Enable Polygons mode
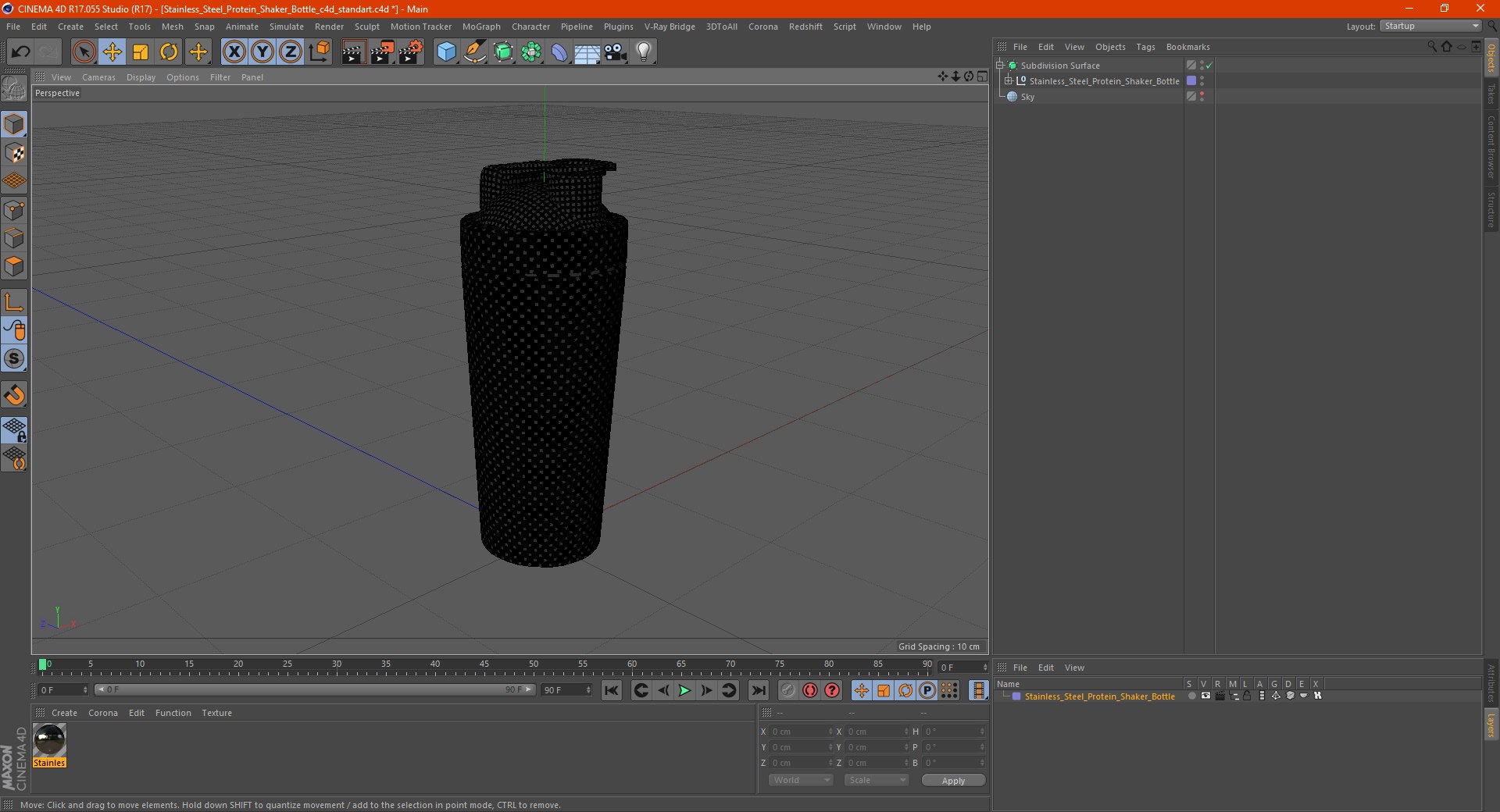The width and height of the screenshot is (1500, 812). (x=14, y=266)
